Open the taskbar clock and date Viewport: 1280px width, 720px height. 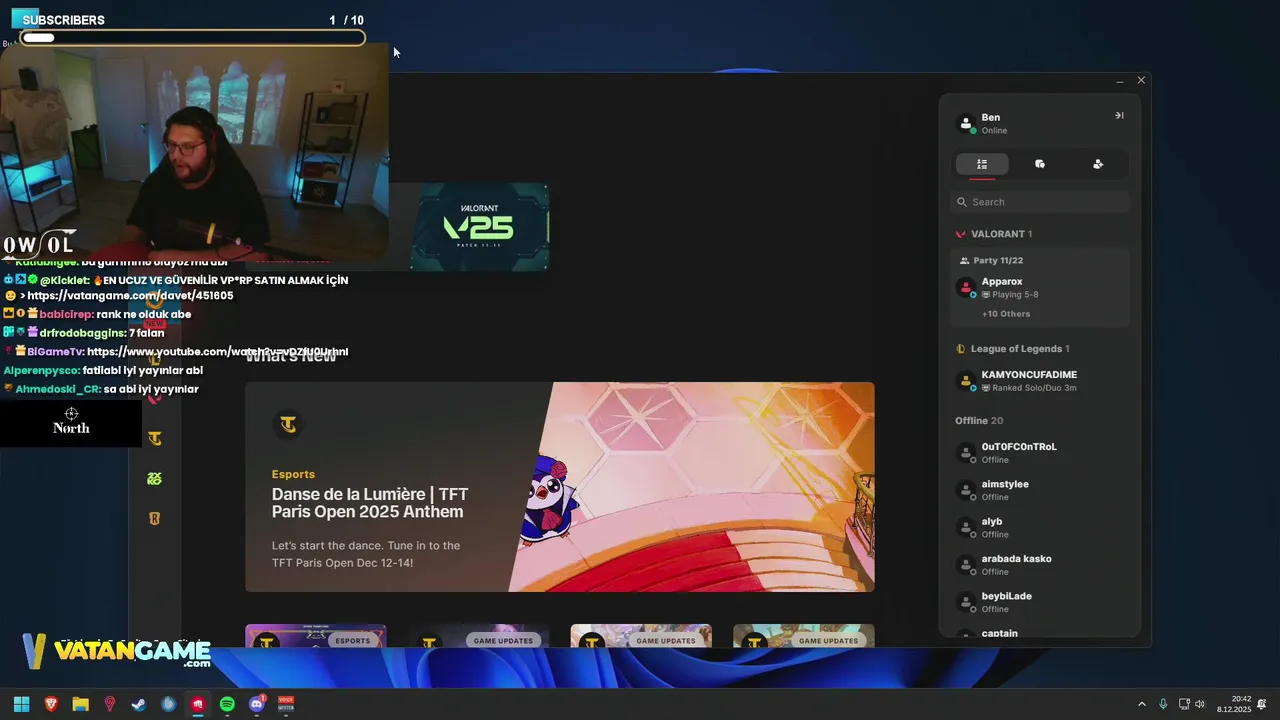tap(1234, 704)
